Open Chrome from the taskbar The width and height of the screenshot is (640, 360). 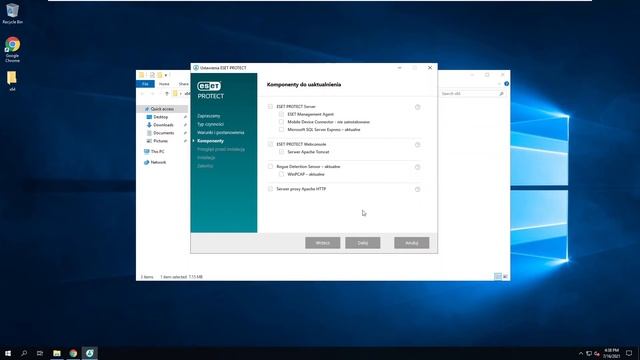[73, 353]
